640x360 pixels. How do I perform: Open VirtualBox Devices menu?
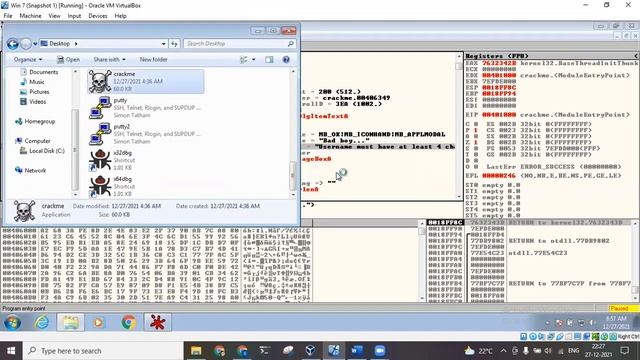coord(98,16)
